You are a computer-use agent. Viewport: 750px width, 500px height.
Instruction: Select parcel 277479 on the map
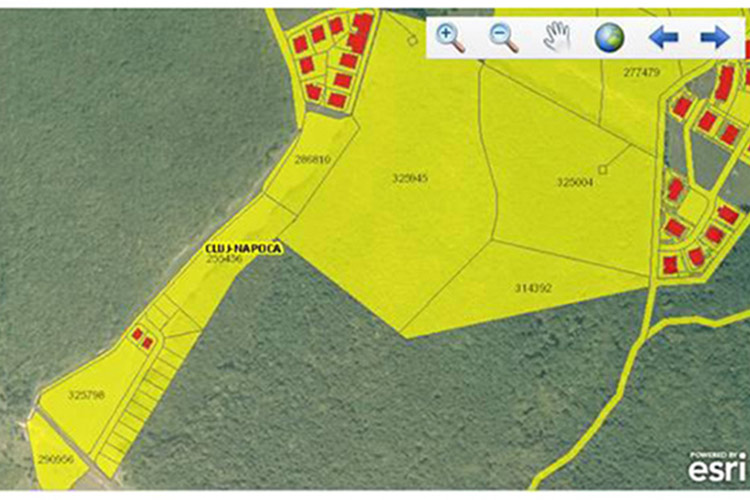(641, 72)
